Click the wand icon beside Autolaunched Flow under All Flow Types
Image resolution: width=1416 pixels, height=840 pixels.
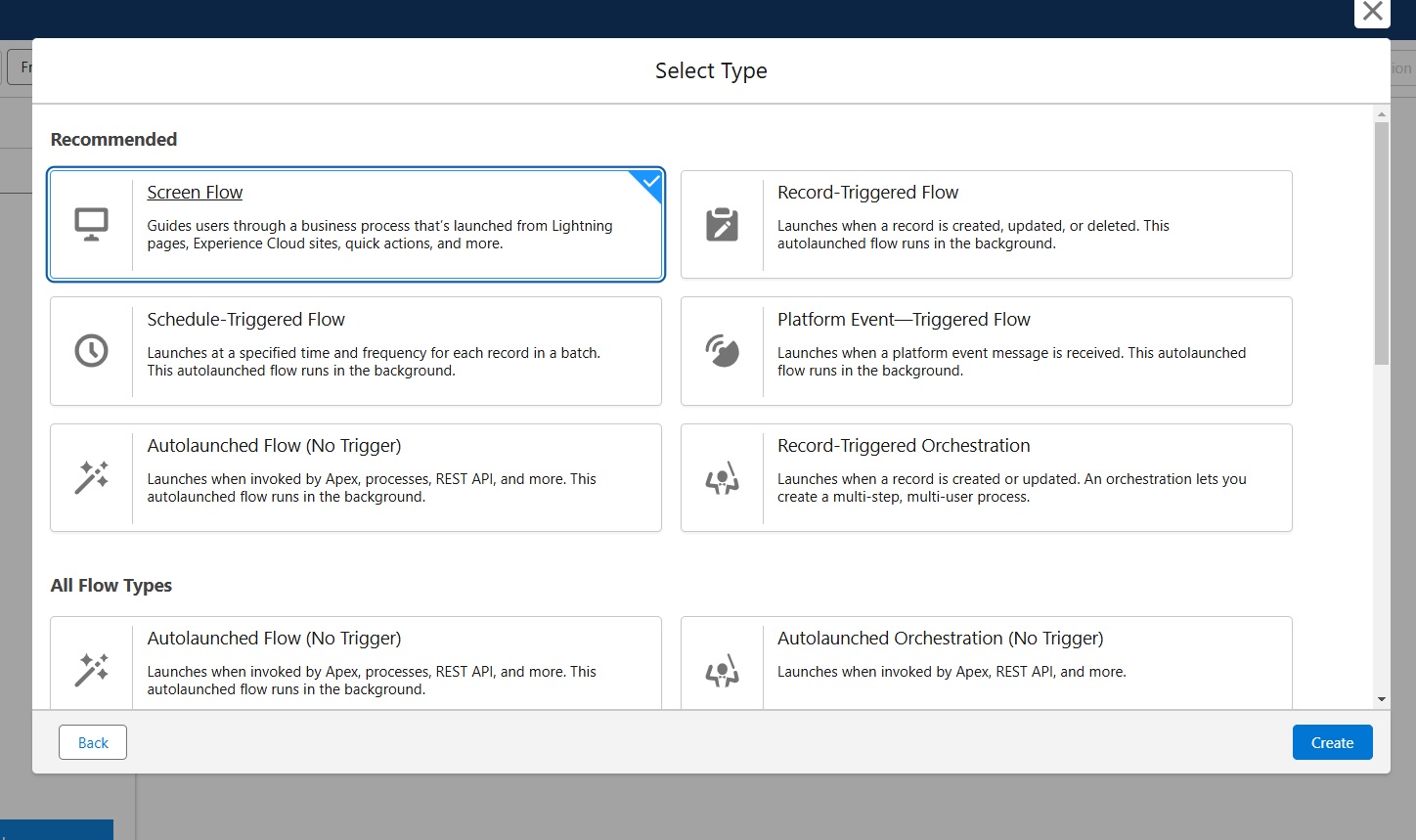[91, 669]
